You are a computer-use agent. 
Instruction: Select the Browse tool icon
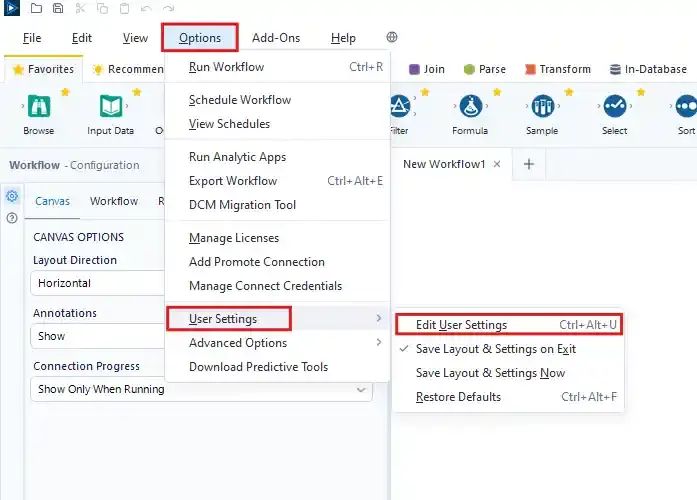click(x=39, y=107)
